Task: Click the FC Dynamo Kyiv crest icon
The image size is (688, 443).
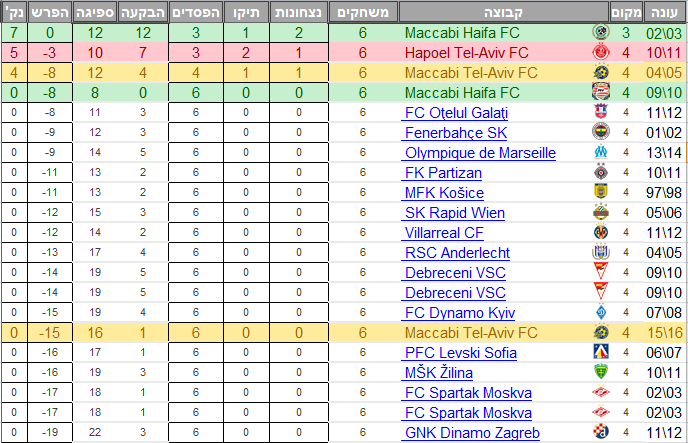Action: coord(600,312)
